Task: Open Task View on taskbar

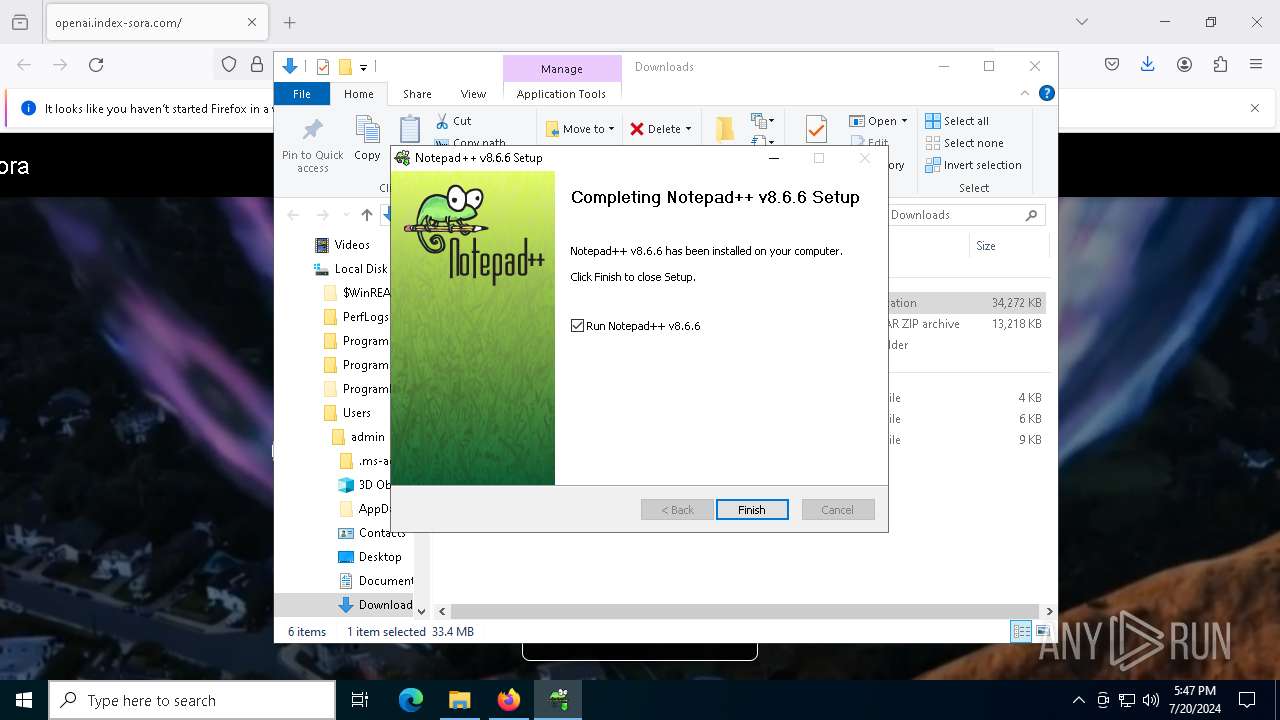Action: point(360,700)
